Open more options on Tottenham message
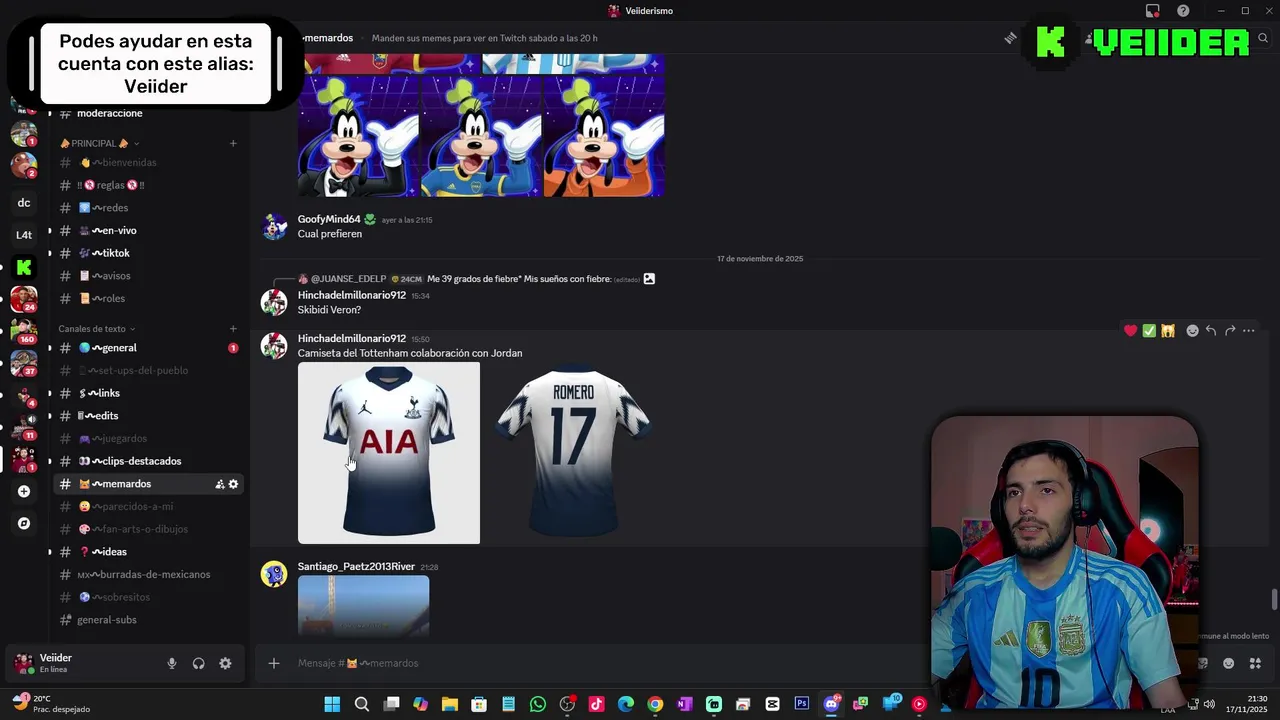The image size is (1280, 720). tap(1249, 331)
